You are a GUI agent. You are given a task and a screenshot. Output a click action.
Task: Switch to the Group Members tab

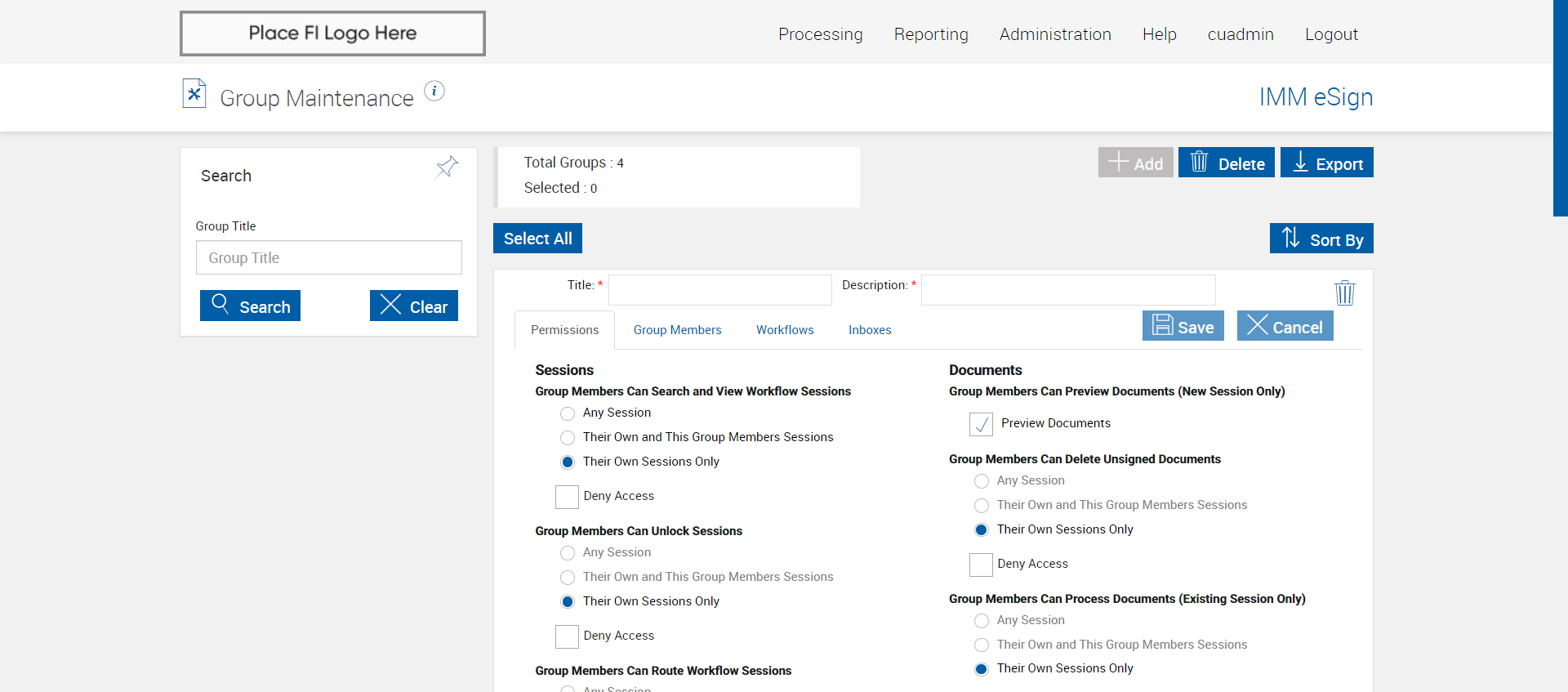pos(677,330)
